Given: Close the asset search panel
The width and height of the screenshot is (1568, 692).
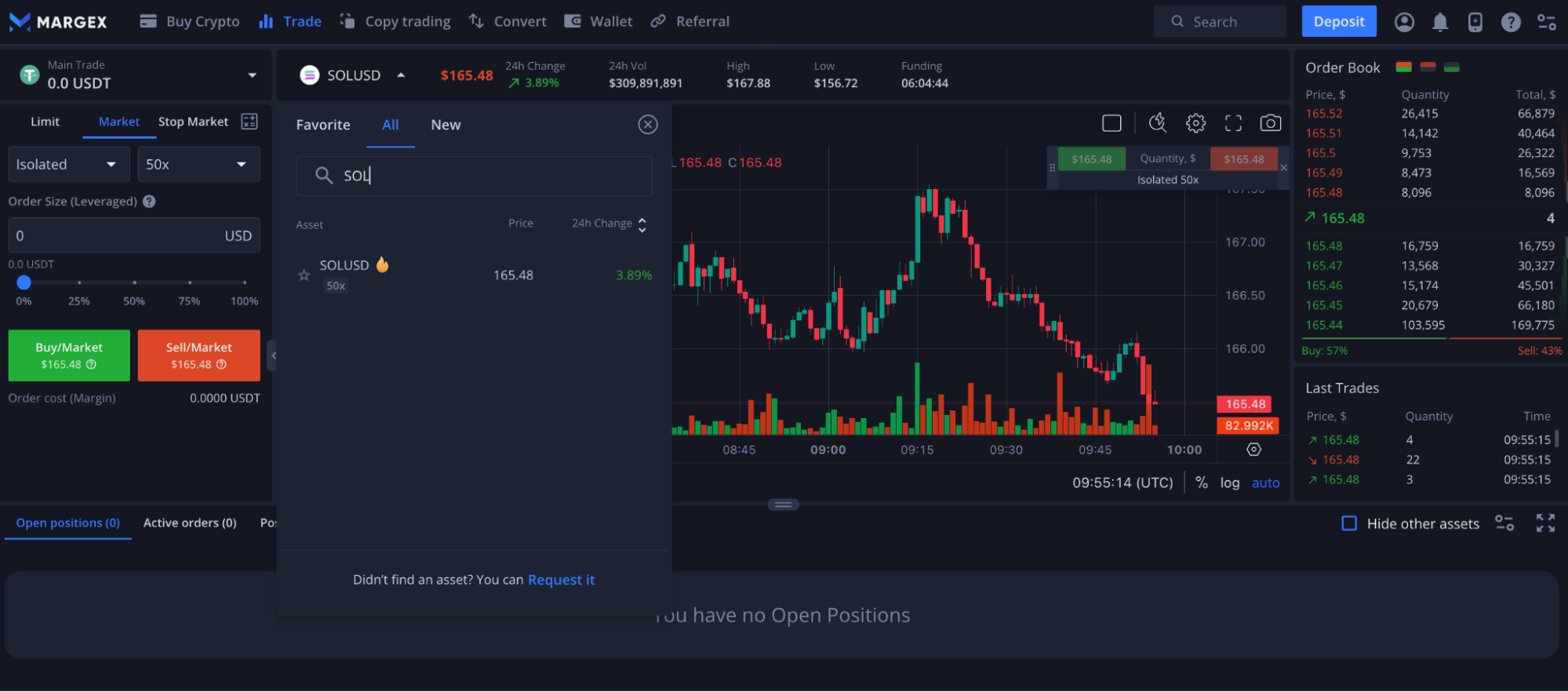Looking at the screenshot, I should [647, 125].
